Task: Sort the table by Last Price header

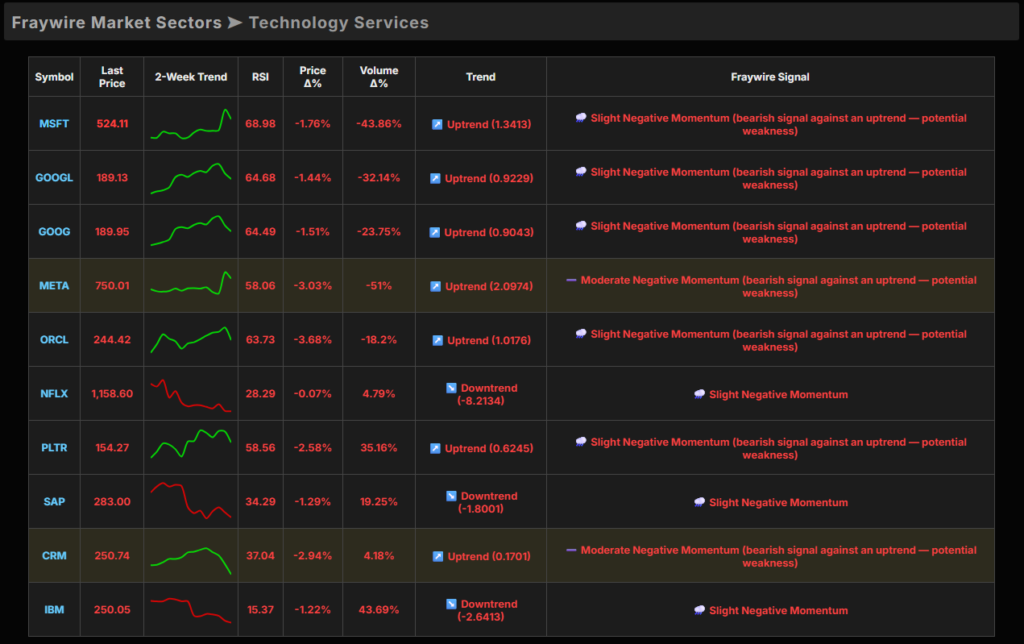Action: 112,77
